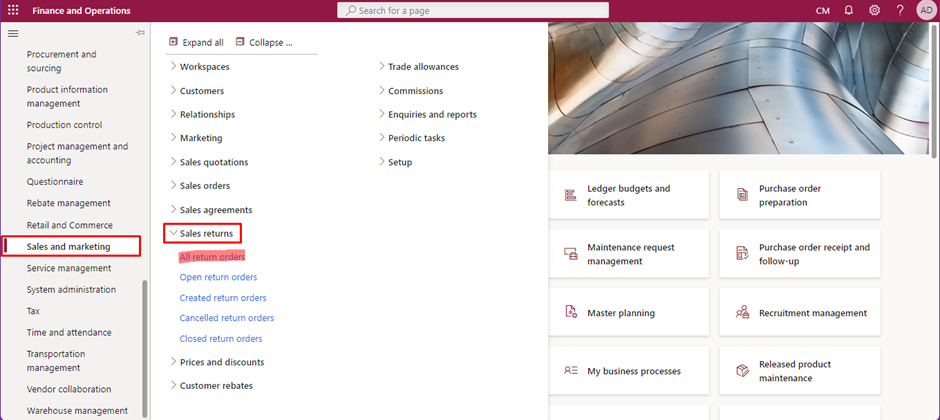Open the settings gear icon

875,10
